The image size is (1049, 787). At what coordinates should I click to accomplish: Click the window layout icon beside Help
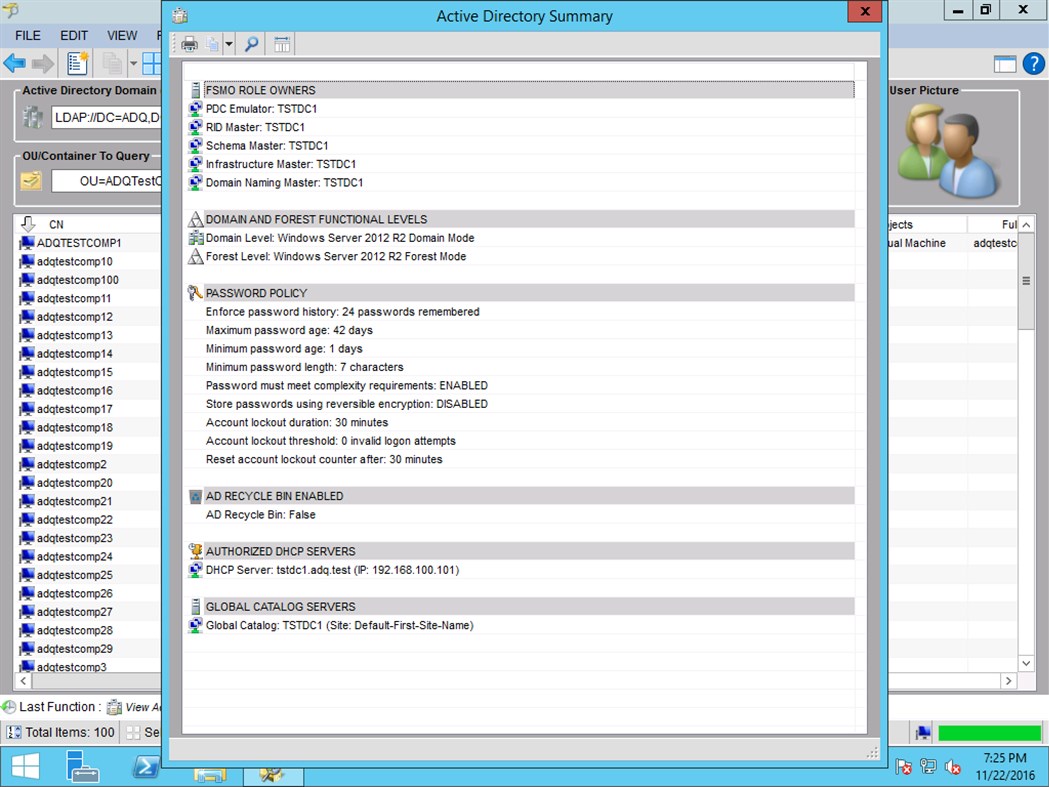(1005, 64)
